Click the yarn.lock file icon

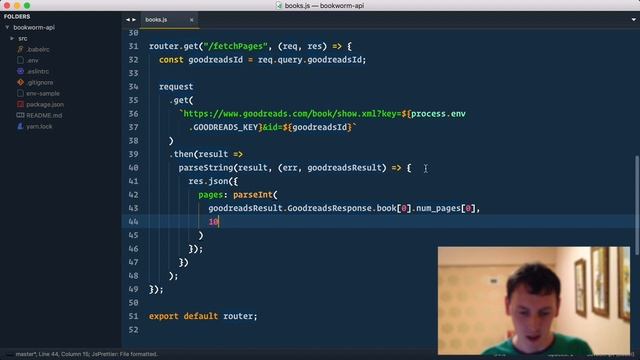20,126
